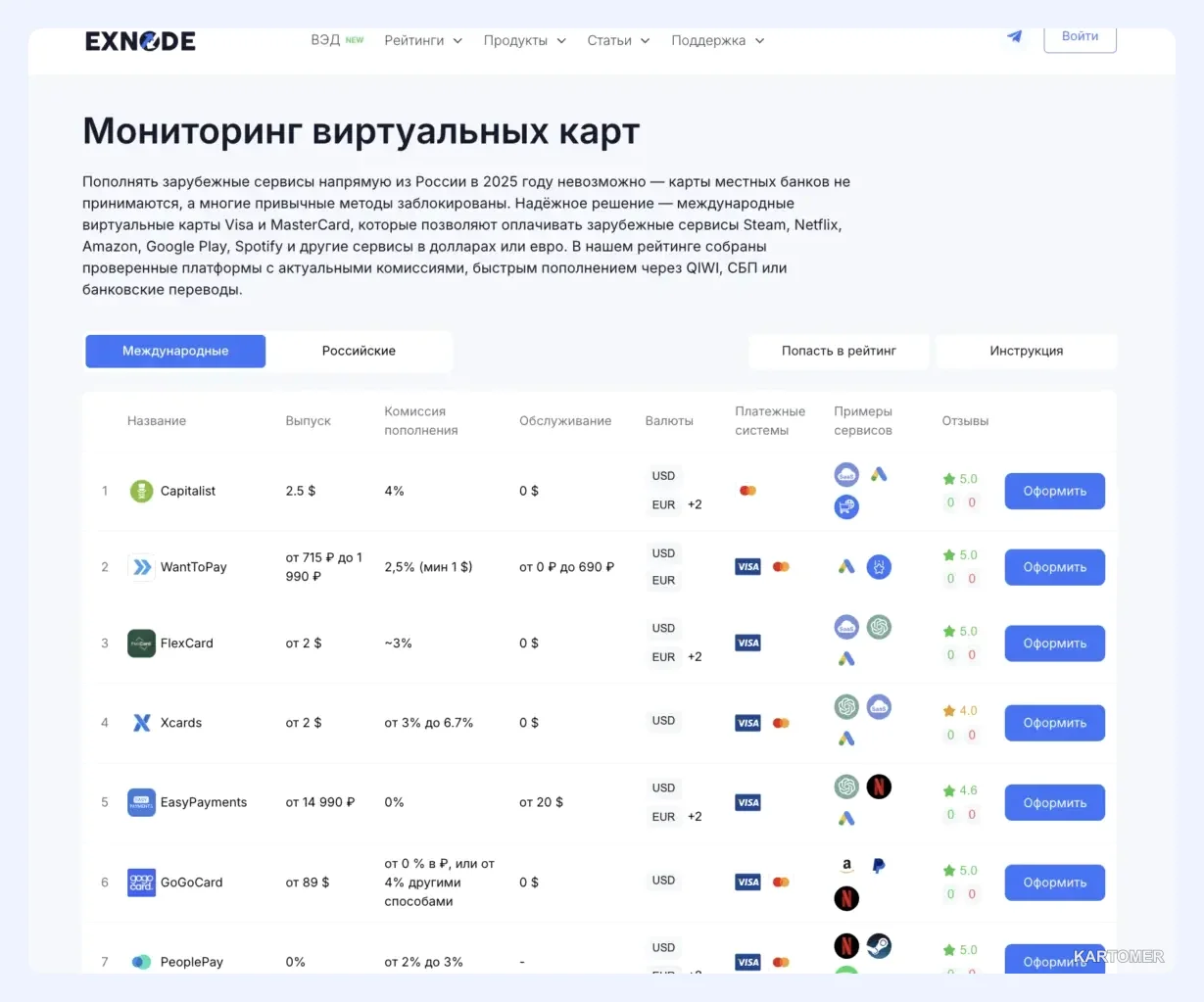Click Оформить for EasyPayments
The image size is (1204, 1002).
pos(1055,803)
